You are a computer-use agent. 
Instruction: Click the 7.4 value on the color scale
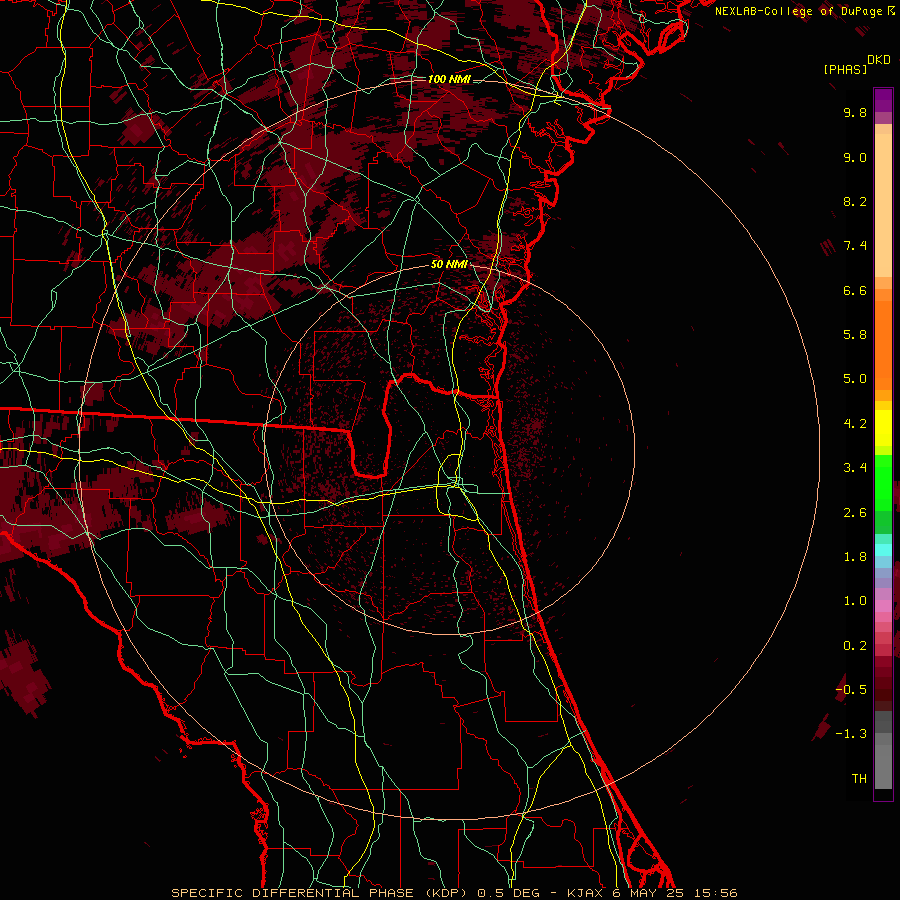[x=855, y=246]
